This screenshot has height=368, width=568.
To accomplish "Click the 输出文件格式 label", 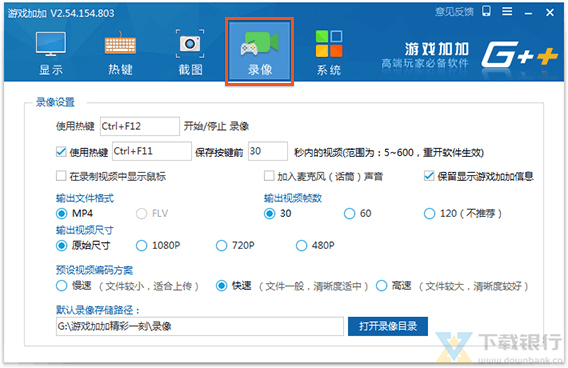I will pyautogui.click(x=85, y=198).
